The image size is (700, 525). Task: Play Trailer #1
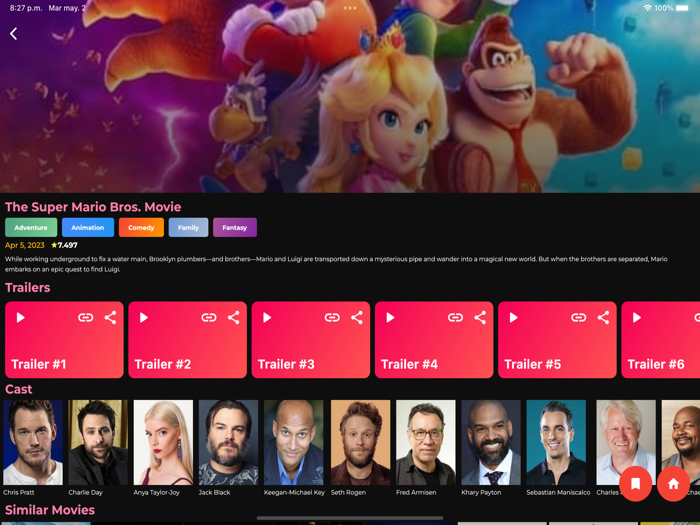pyautogui.click(x=21, y=317)
